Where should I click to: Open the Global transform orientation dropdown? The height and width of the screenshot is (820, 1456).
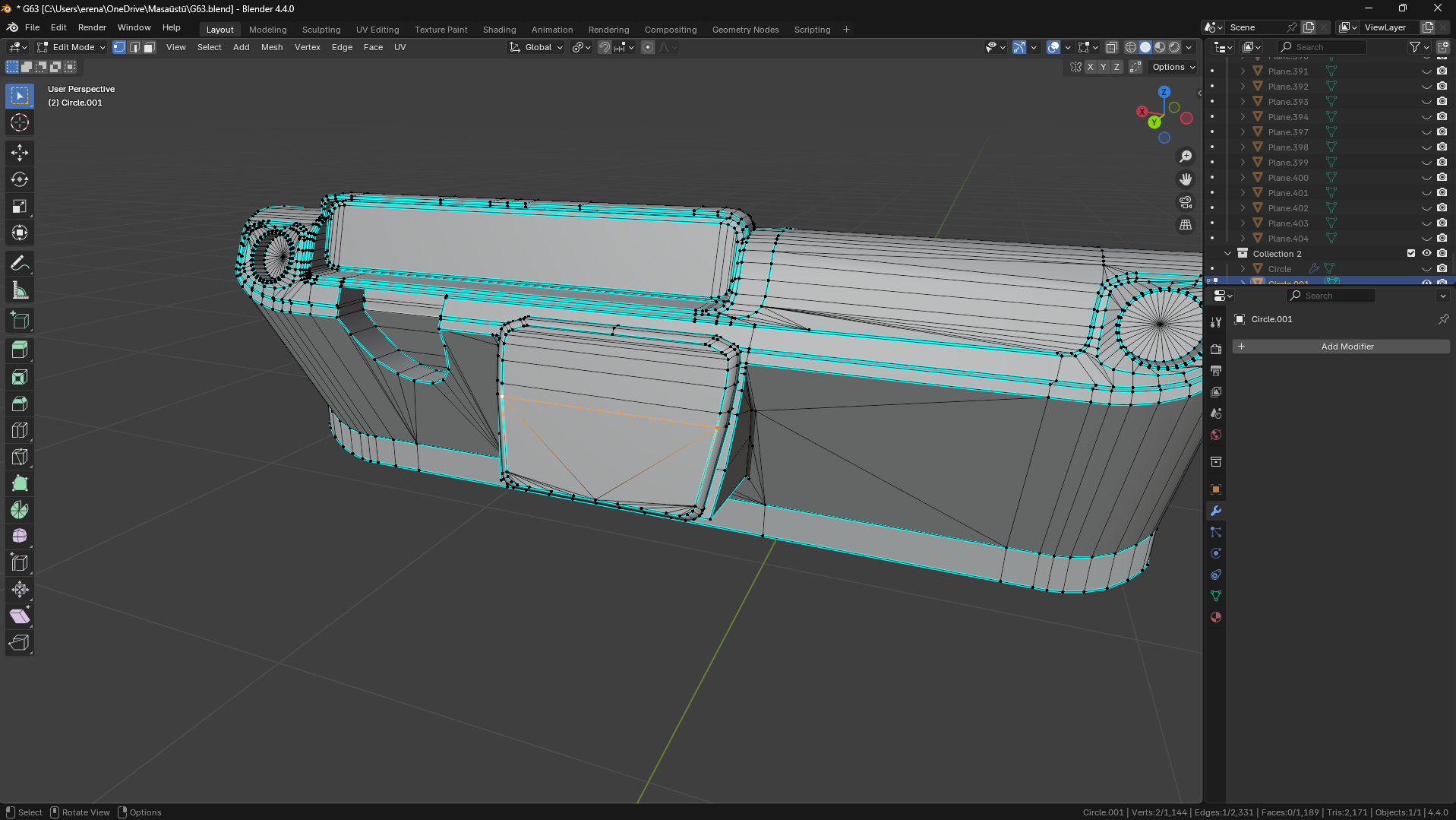(537, 47)
